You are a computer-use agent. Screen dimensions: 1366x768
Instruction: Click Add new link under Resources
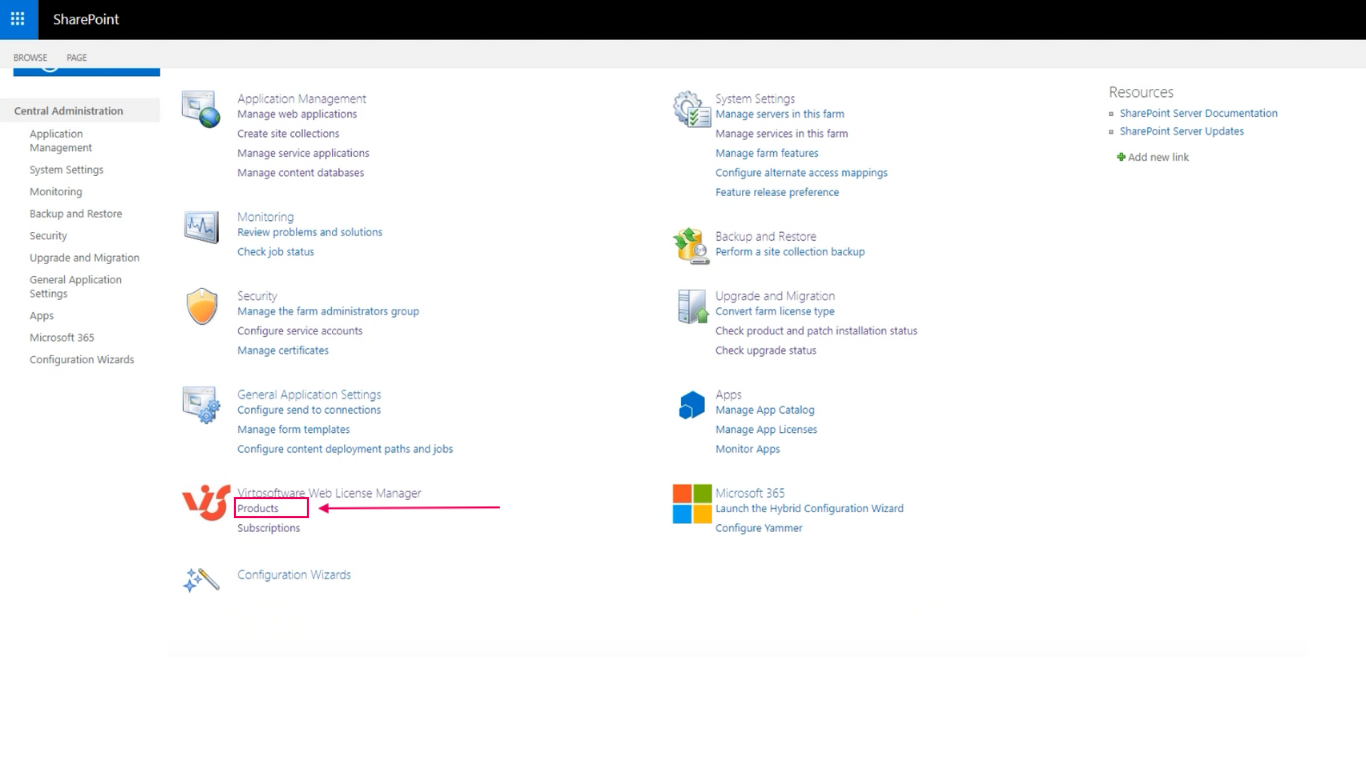point(1159,157)
